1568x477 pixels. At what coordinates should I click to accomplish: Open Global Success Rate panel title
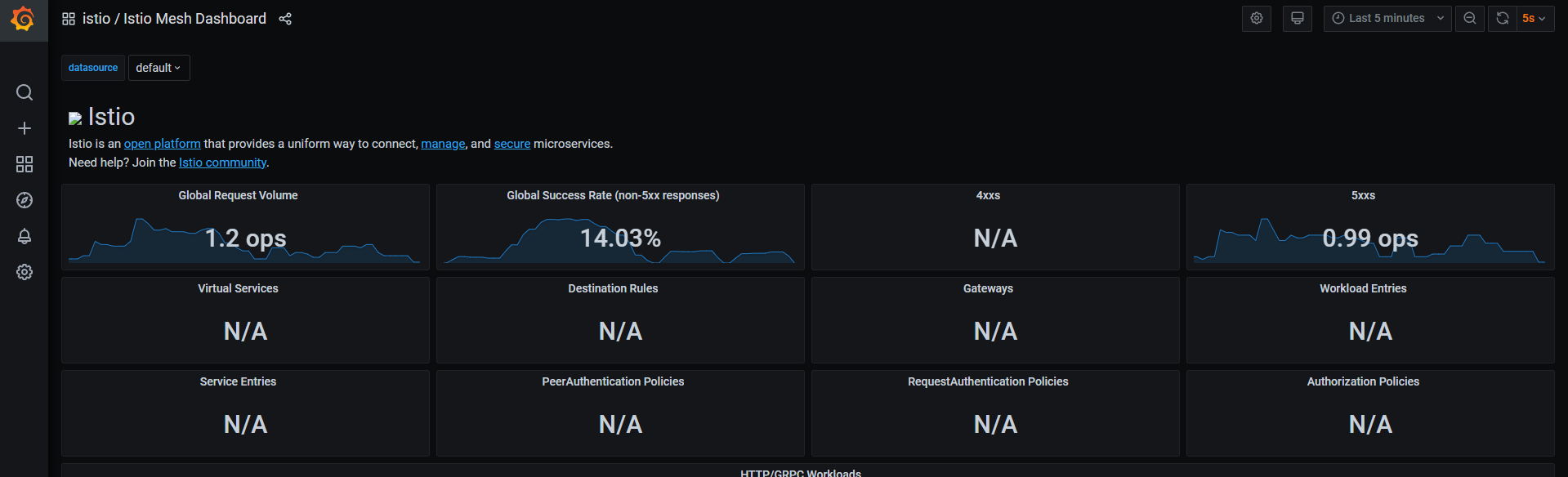613,195
